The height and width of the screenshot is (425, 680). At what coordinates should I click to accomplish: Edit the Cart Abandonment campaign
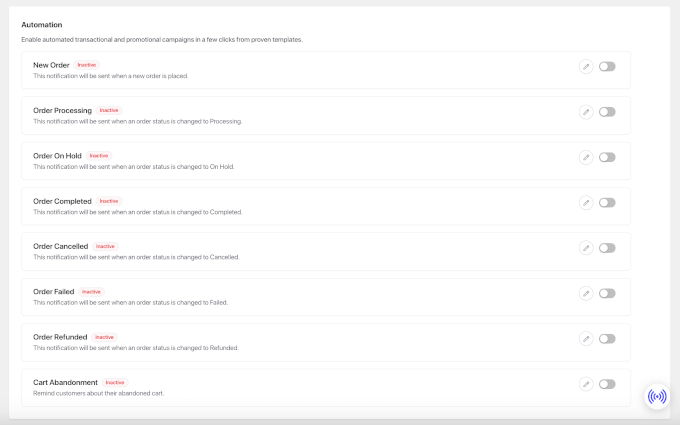click(x=586, y=384)
